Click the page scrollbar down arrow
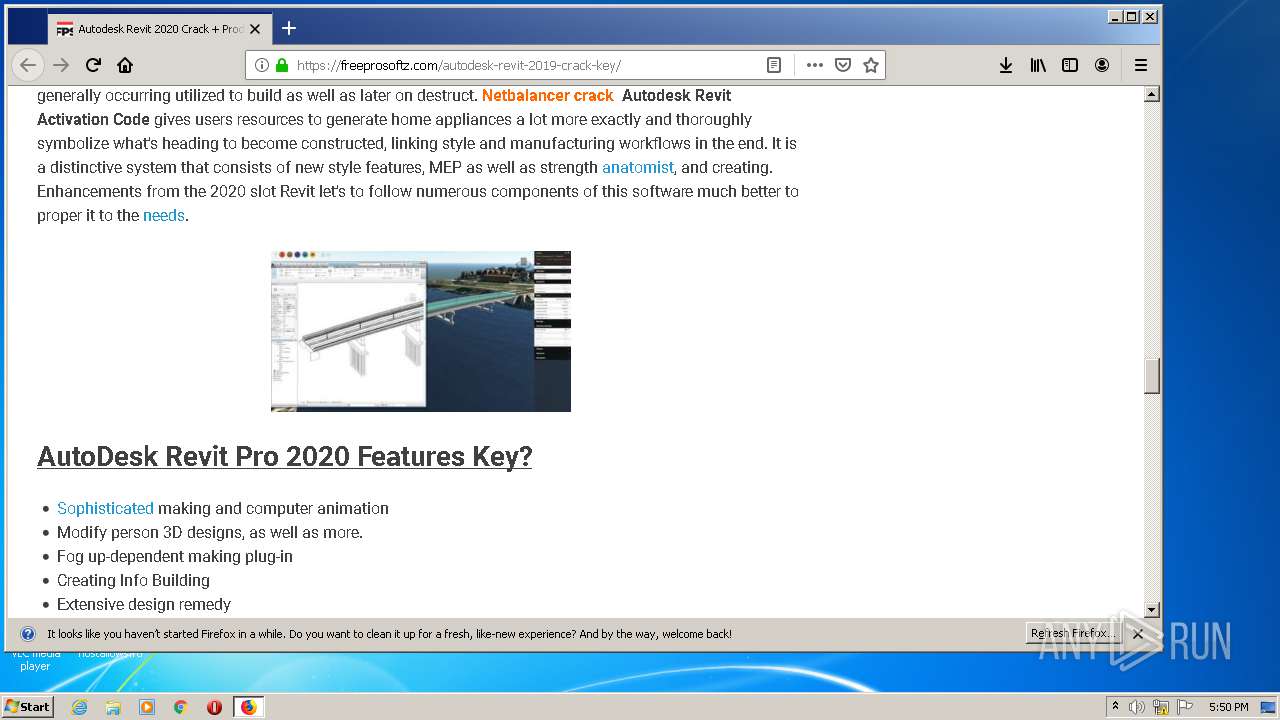1280x720 pixels. 1152,609
